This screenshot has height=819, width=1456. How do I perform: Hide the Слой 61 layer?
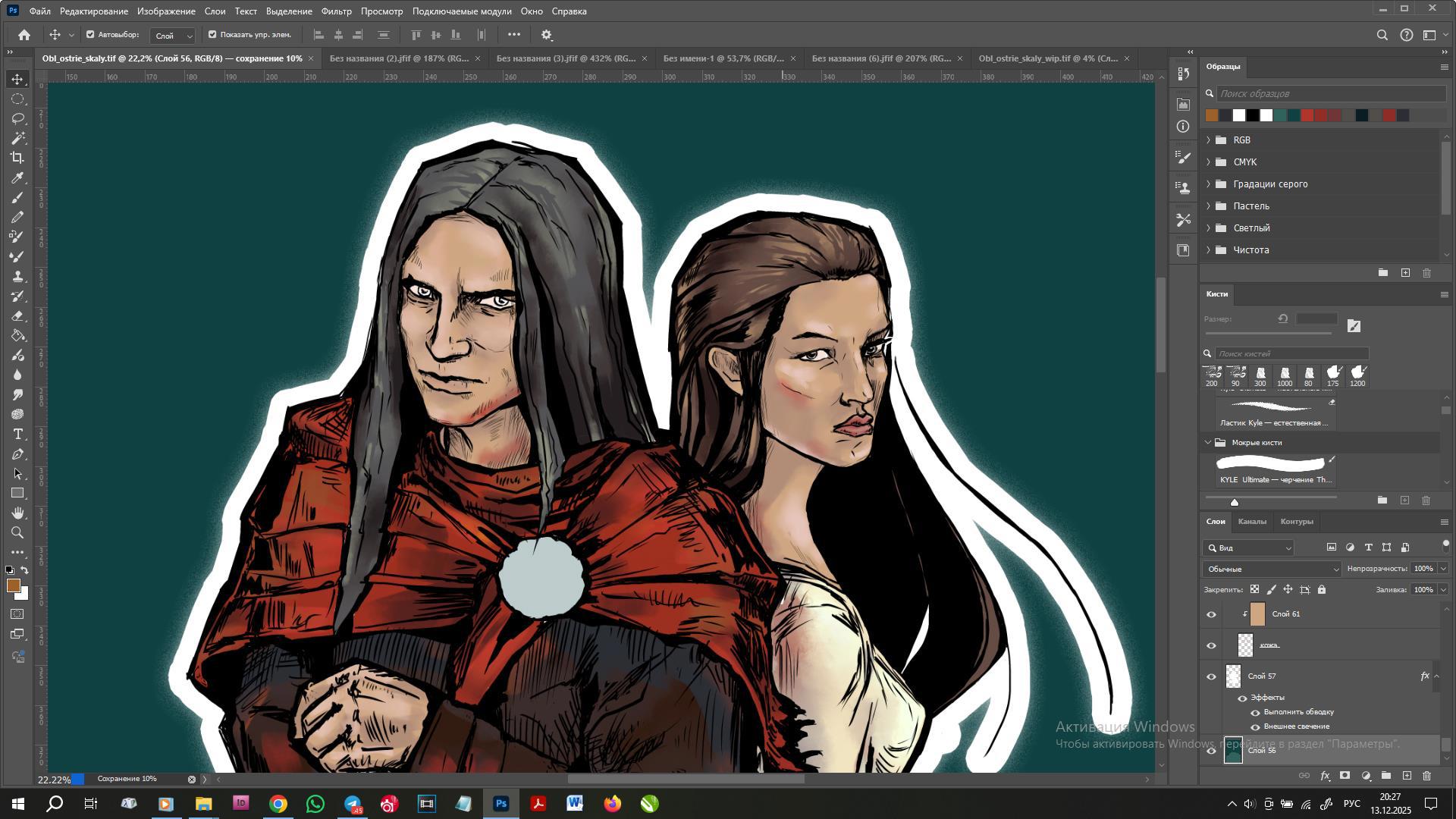pyautogui.click(x=1211, y=614)
